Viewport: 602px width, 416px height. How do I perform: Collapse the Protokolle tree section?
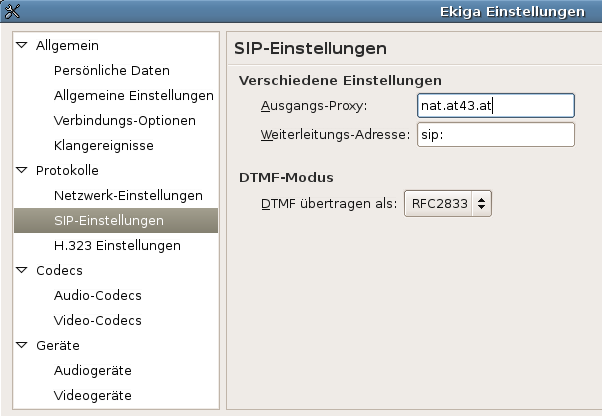point(22,170)
